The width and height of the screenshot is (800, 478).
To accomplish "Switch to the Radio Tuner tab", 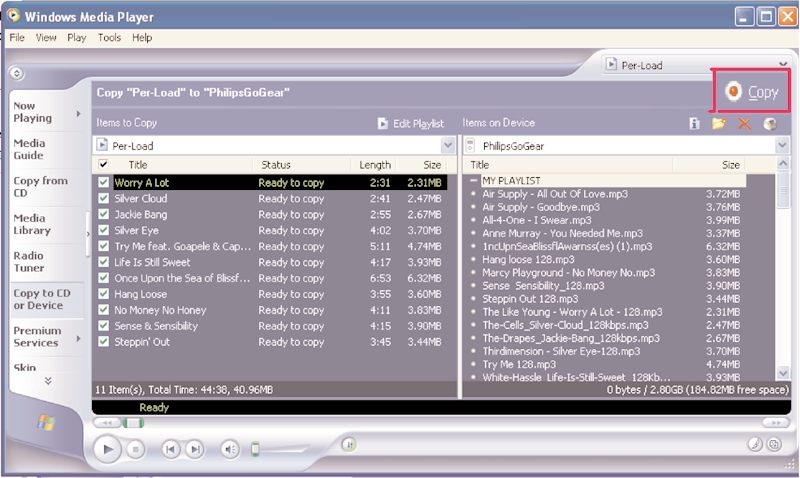I will click(x=45, y=262).
